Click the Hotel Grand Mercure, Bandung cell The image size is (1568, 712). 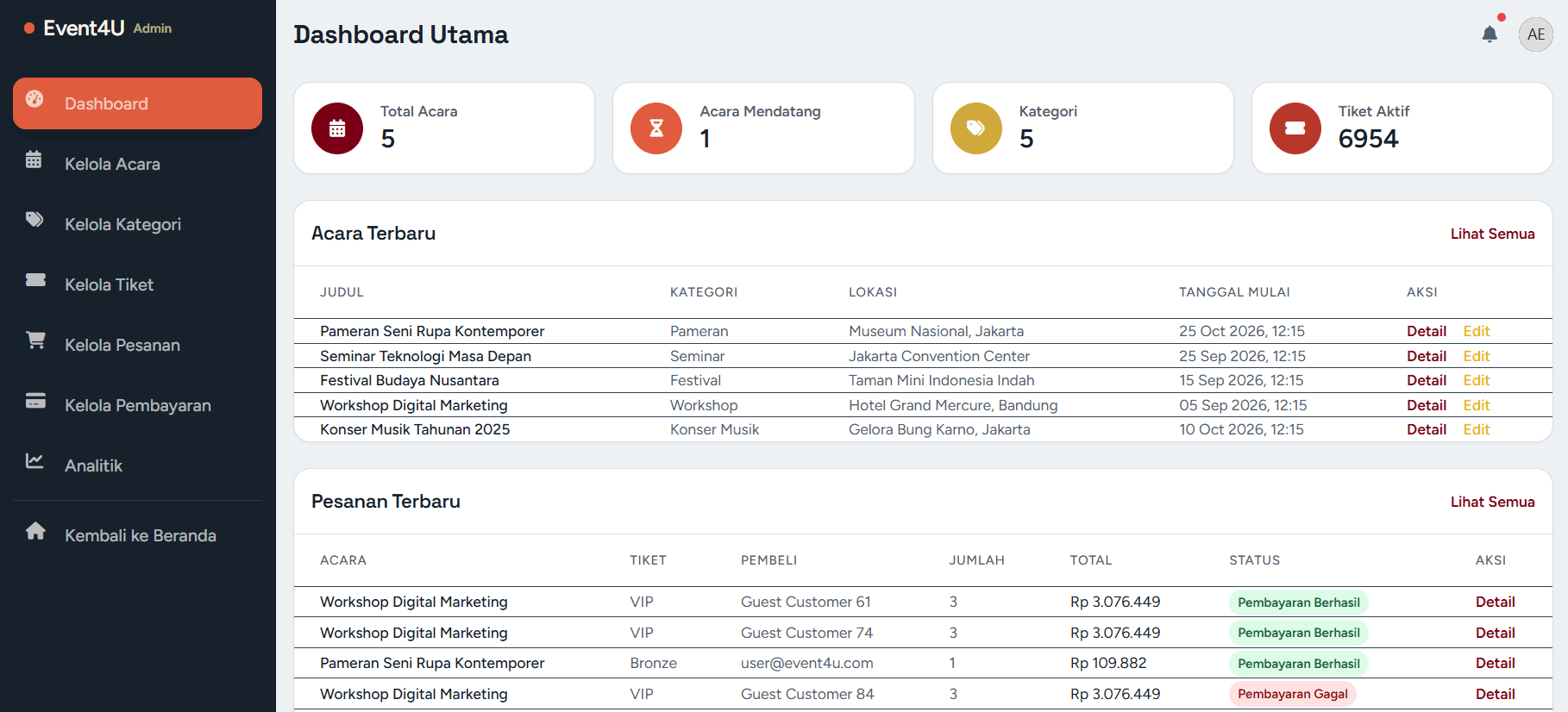[953, 405]
